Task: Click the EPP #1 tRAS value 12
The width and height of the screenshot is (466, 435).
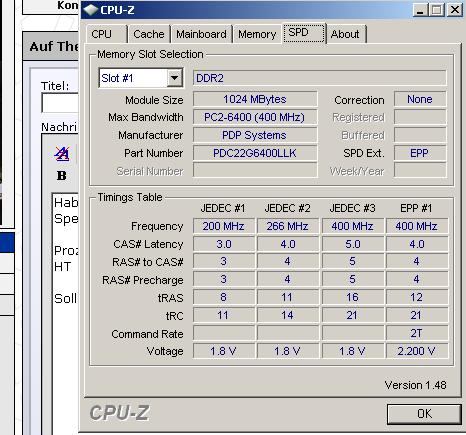Action: click(417, 297)
